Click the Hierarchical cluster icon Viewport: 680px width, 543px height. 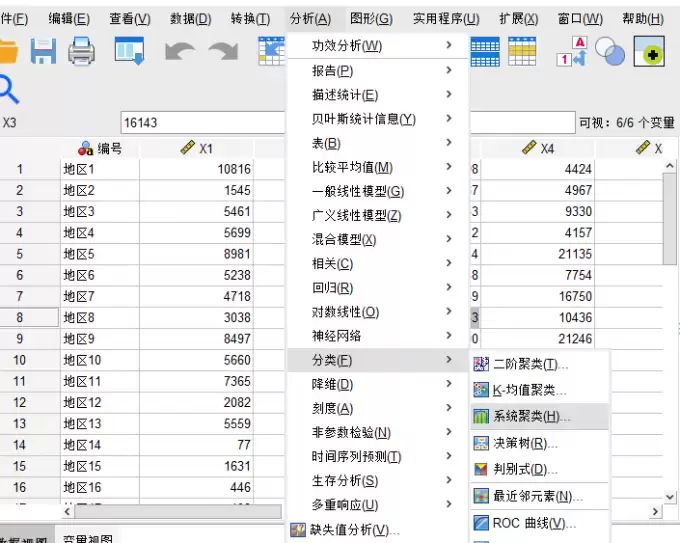tap(481, 416)
